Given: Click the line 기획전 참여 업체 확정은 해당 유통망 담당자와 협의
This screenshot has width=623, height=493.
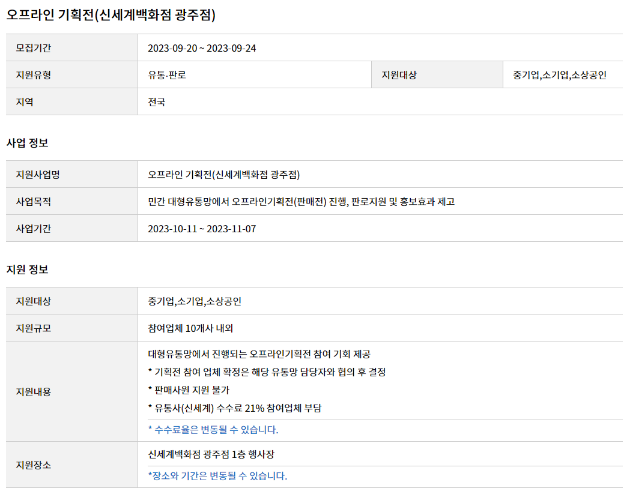Looking at the screenshot, I should [267, 372].
